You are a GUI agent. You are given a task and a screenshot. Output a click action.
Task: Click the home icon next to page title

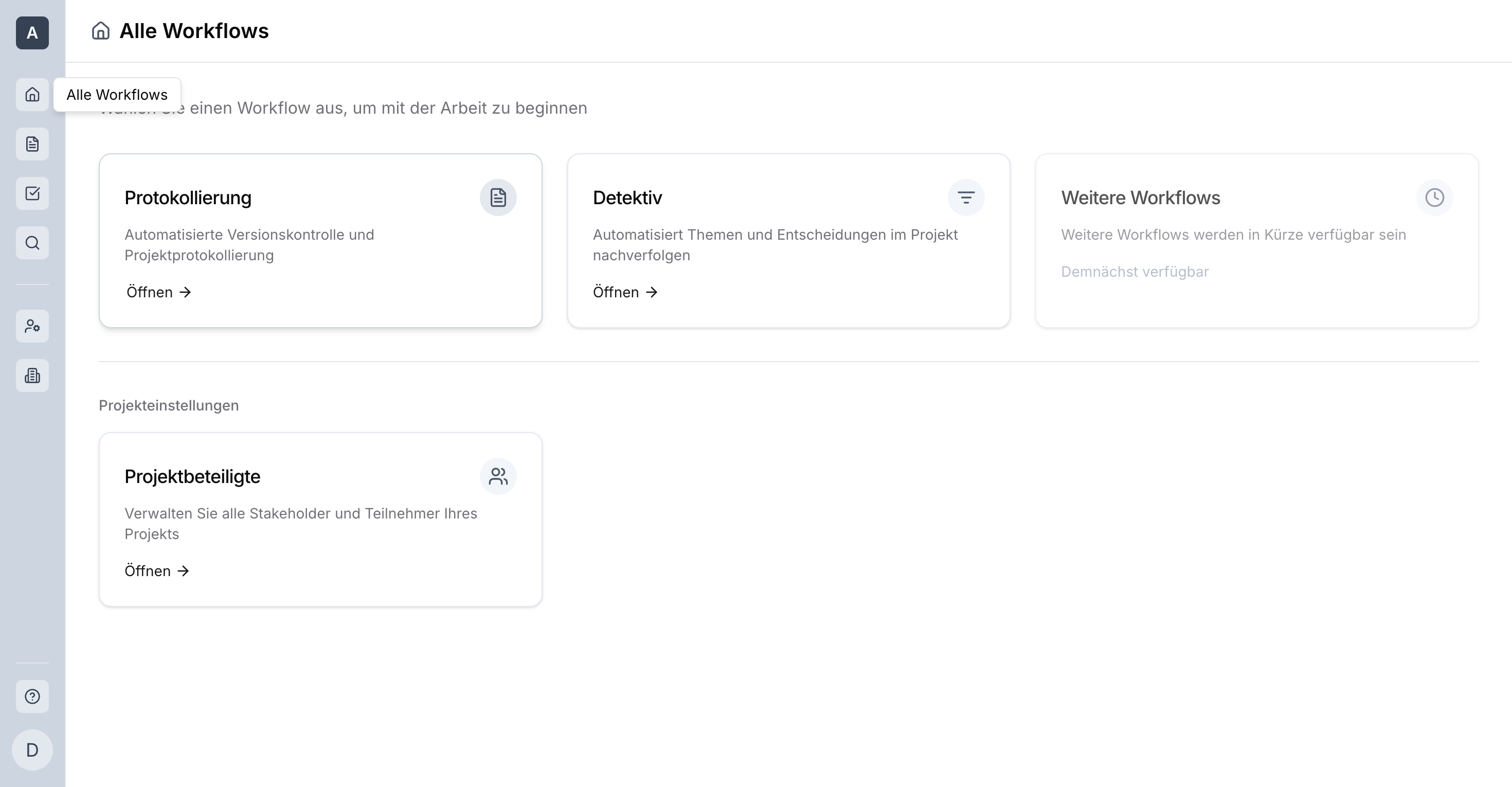click(x=101, y=30)
